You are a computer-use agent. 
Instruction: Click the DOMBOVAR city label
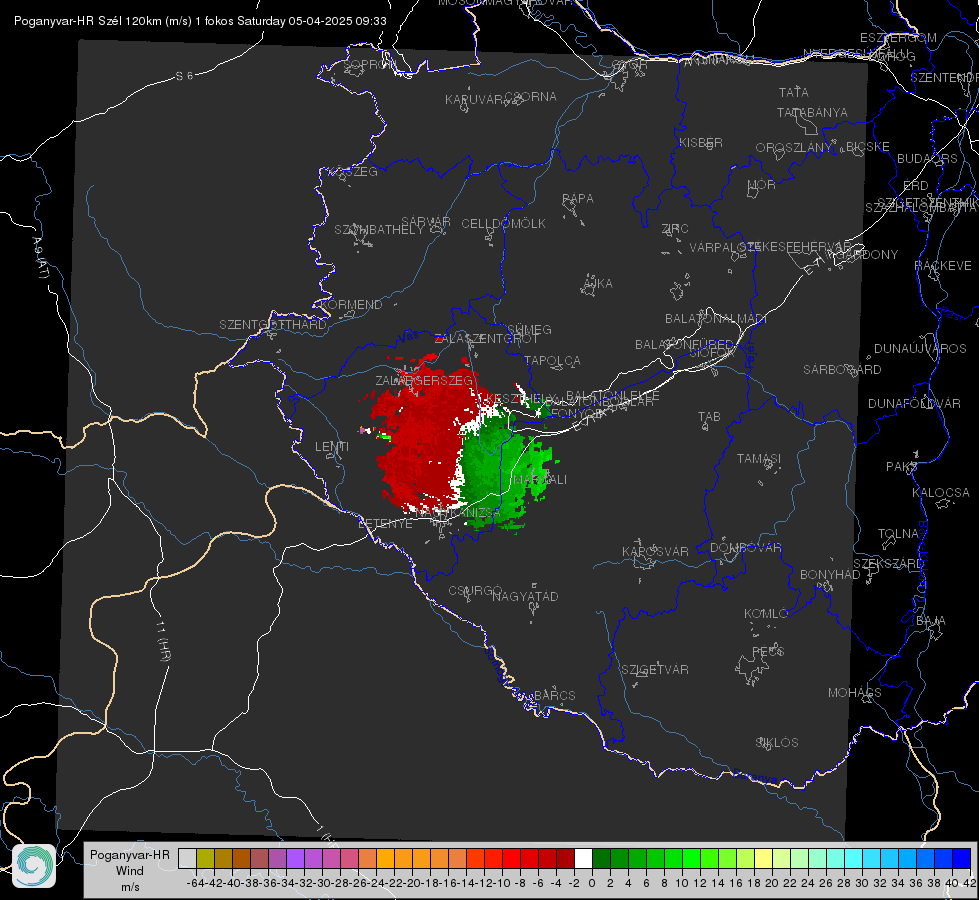click(745, 548)
